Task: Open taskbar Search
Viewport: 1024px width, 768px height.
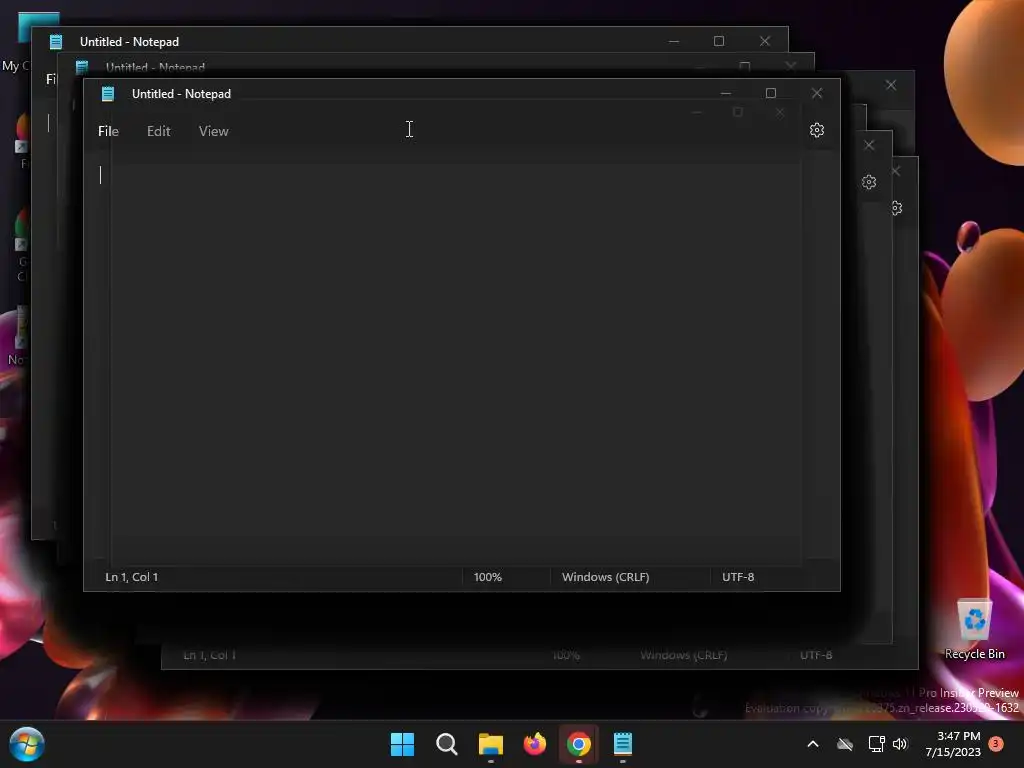Action: (447, 744)
